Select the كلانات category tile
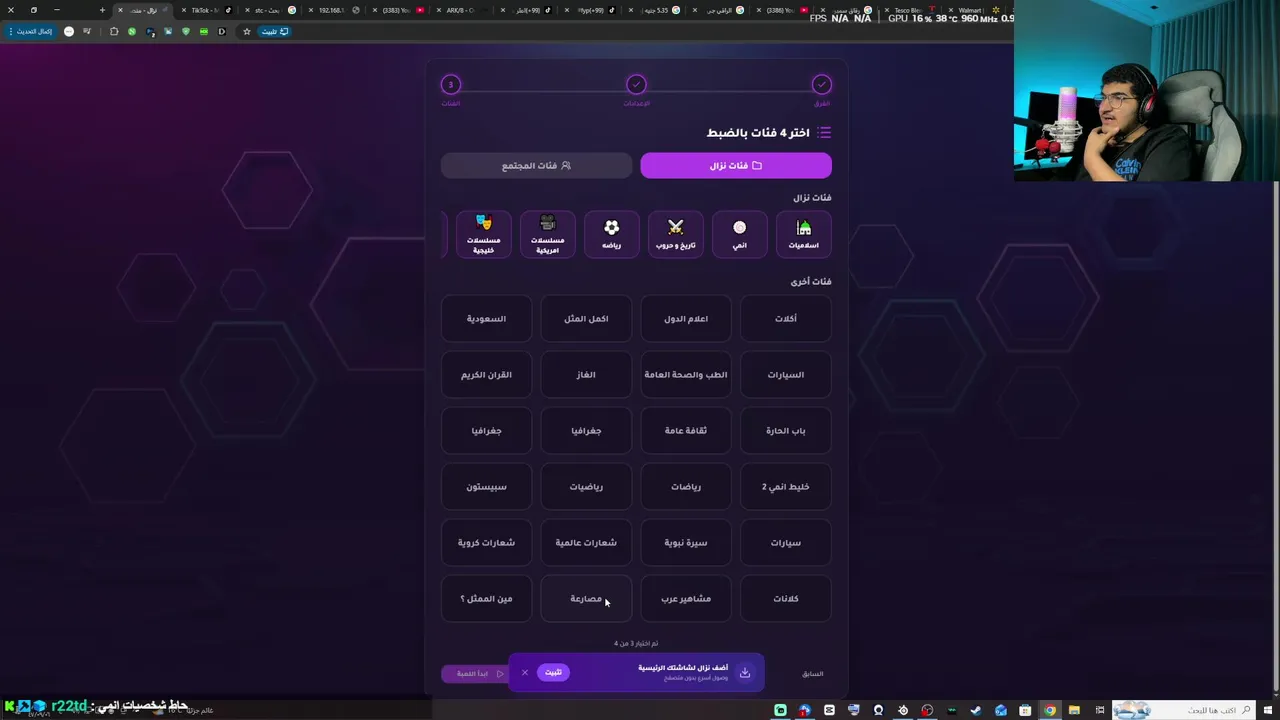The height and width of the screenshot is (720, 1280). pyautogui.click(x=786, y=599)
